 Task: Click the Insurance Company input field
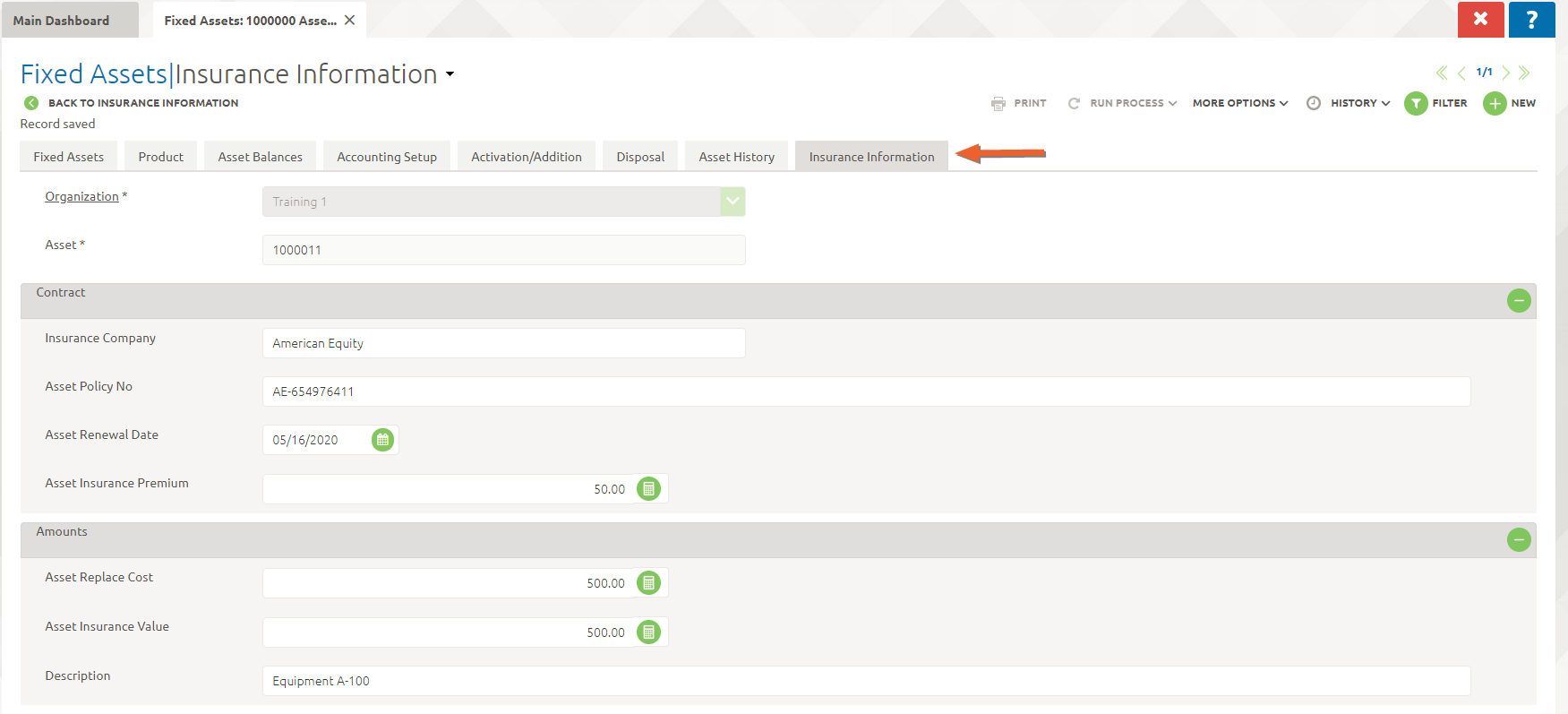(x=503, y=343)
